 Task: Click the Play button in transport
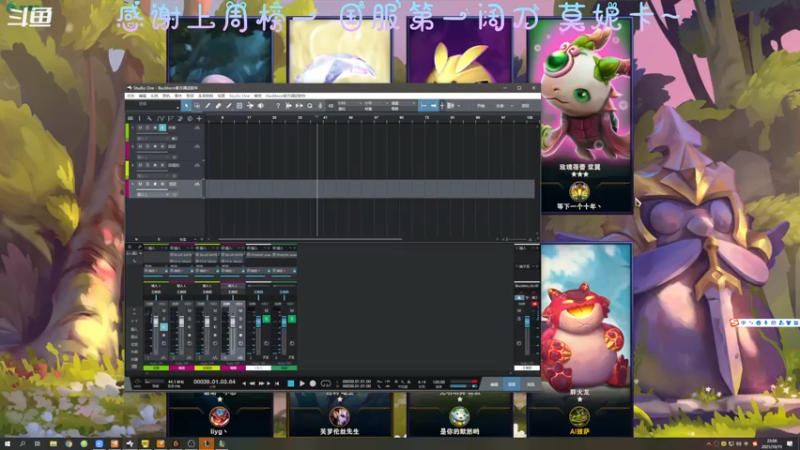(302, 383)
